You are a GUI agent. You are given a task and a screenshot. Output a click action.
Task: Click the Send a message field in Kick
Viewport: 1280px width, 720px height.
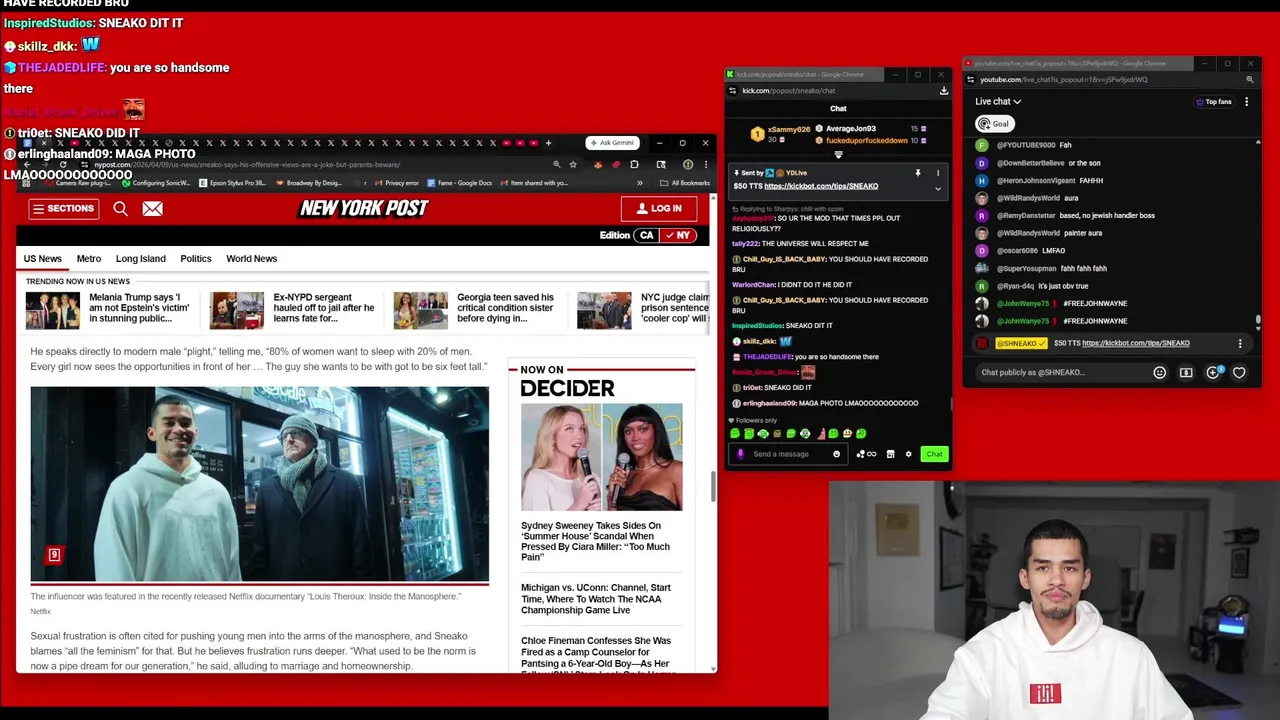click(x=788, y=454)
